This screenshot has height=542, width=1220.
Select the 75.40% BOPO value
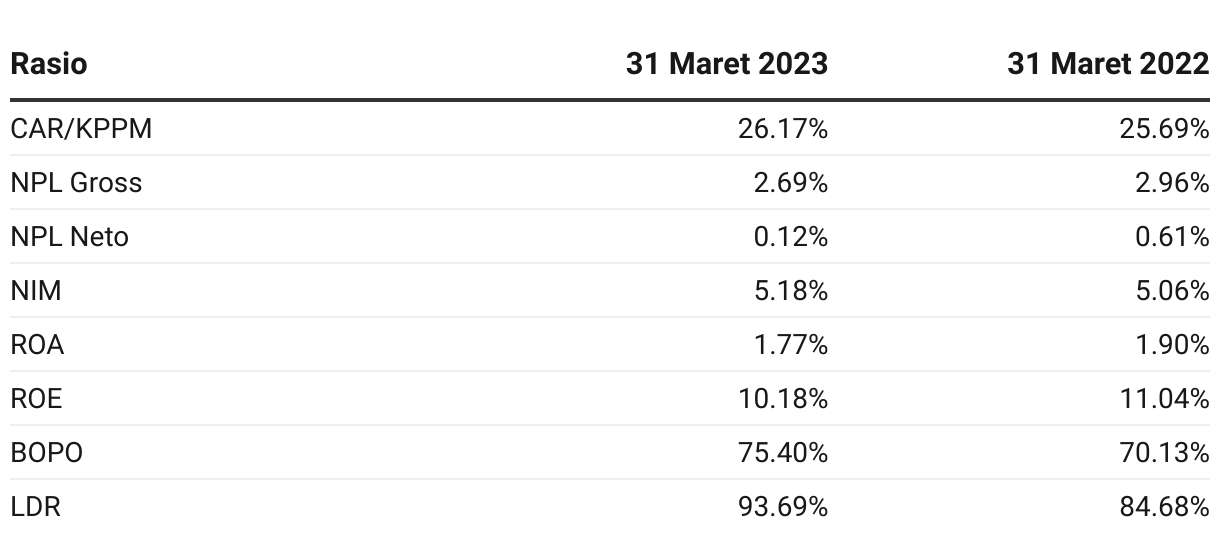784,453
